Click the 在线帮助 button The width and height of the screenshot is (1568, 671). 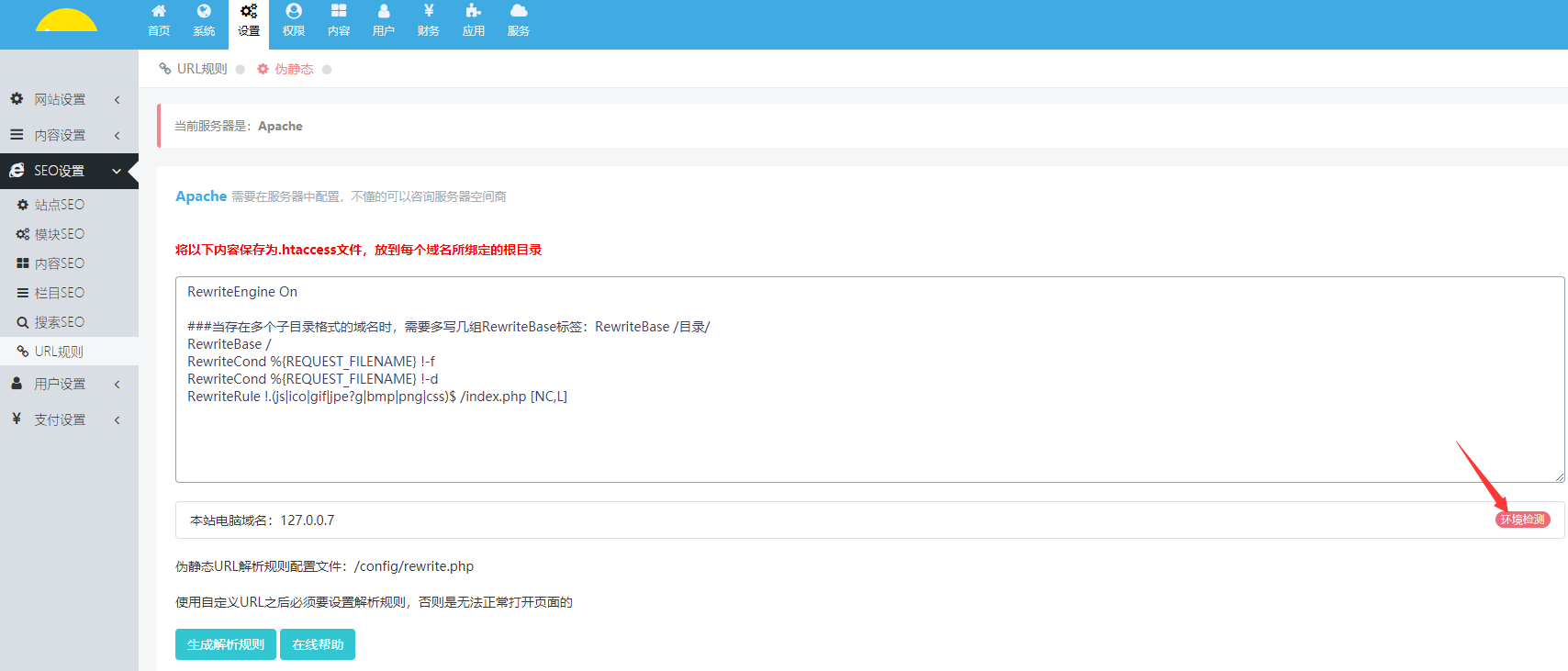318,644
